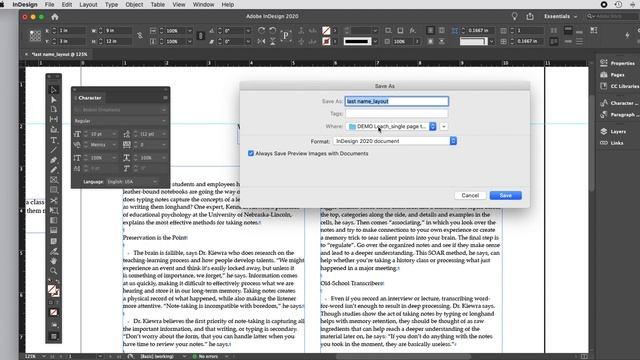The width and height of the screenshot is (640, 360).
Task: Expand the Save As dialog with chevron
Action: pyautogui.click(x=444, y=127)
